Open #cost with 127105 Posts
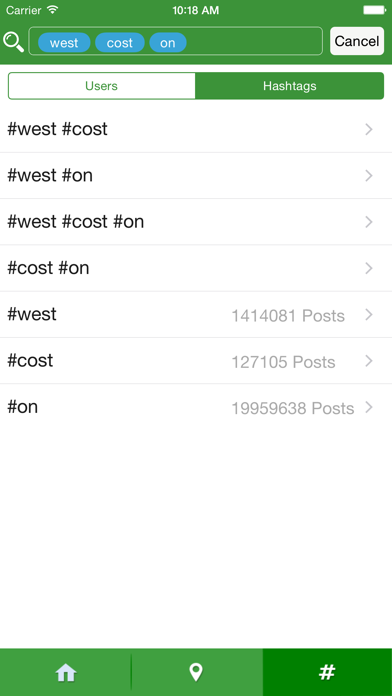 196,361
